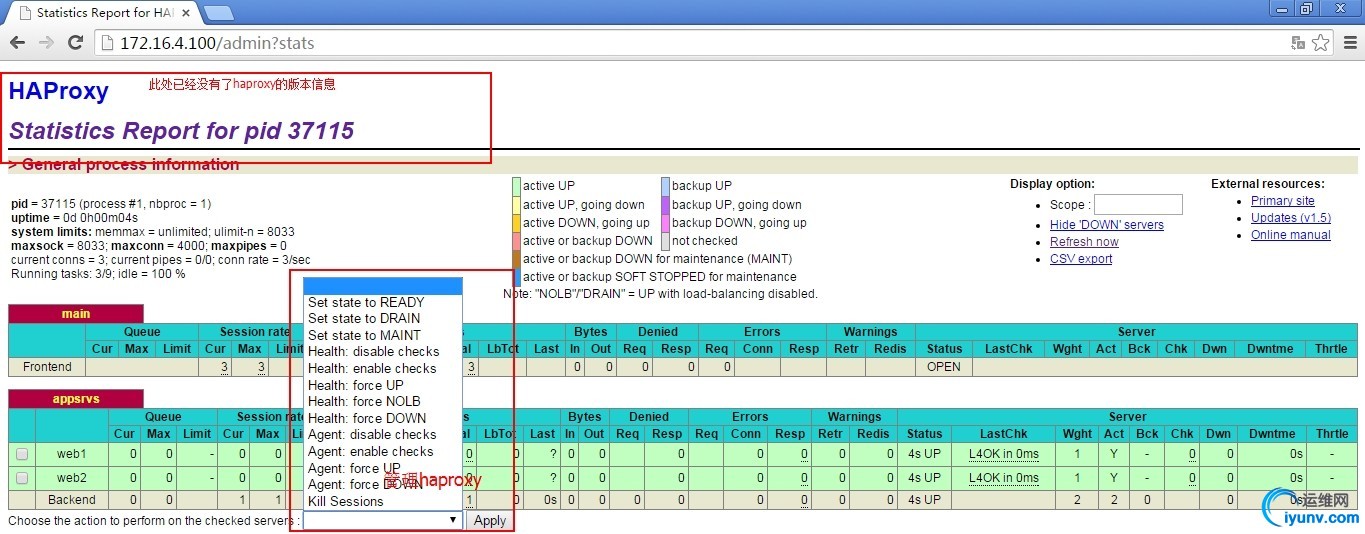Click the CSV export link
The image size is (1365, 534).
coord(1081,259)
